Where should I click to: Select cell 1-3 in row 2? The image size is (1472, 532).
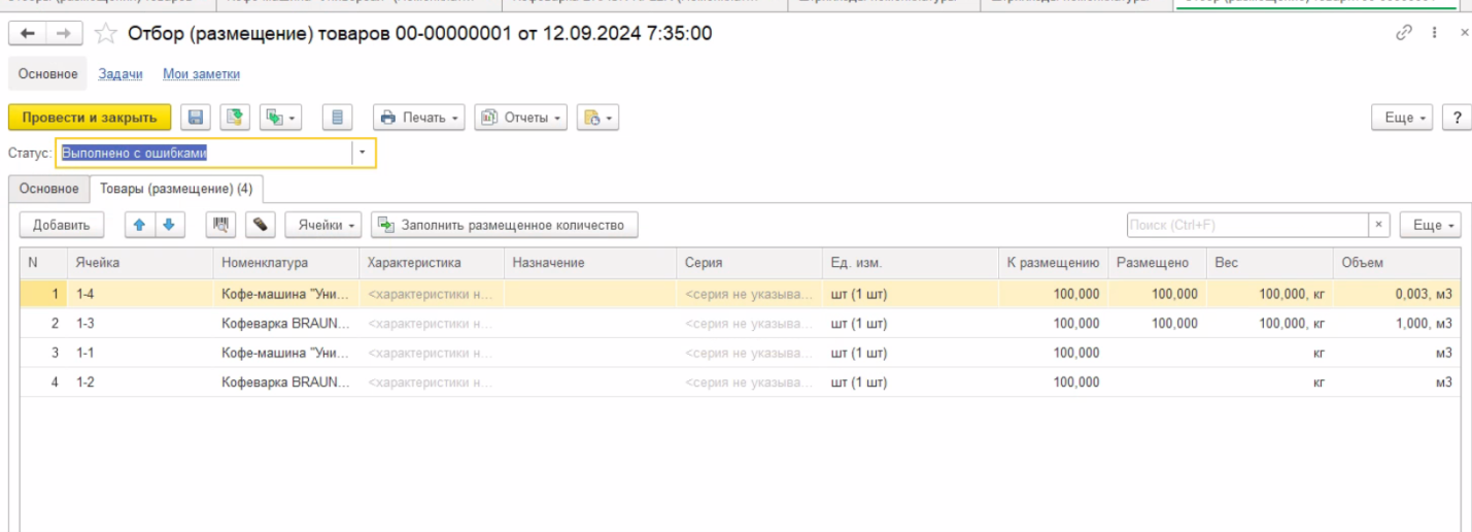click(x=141, y=323)
